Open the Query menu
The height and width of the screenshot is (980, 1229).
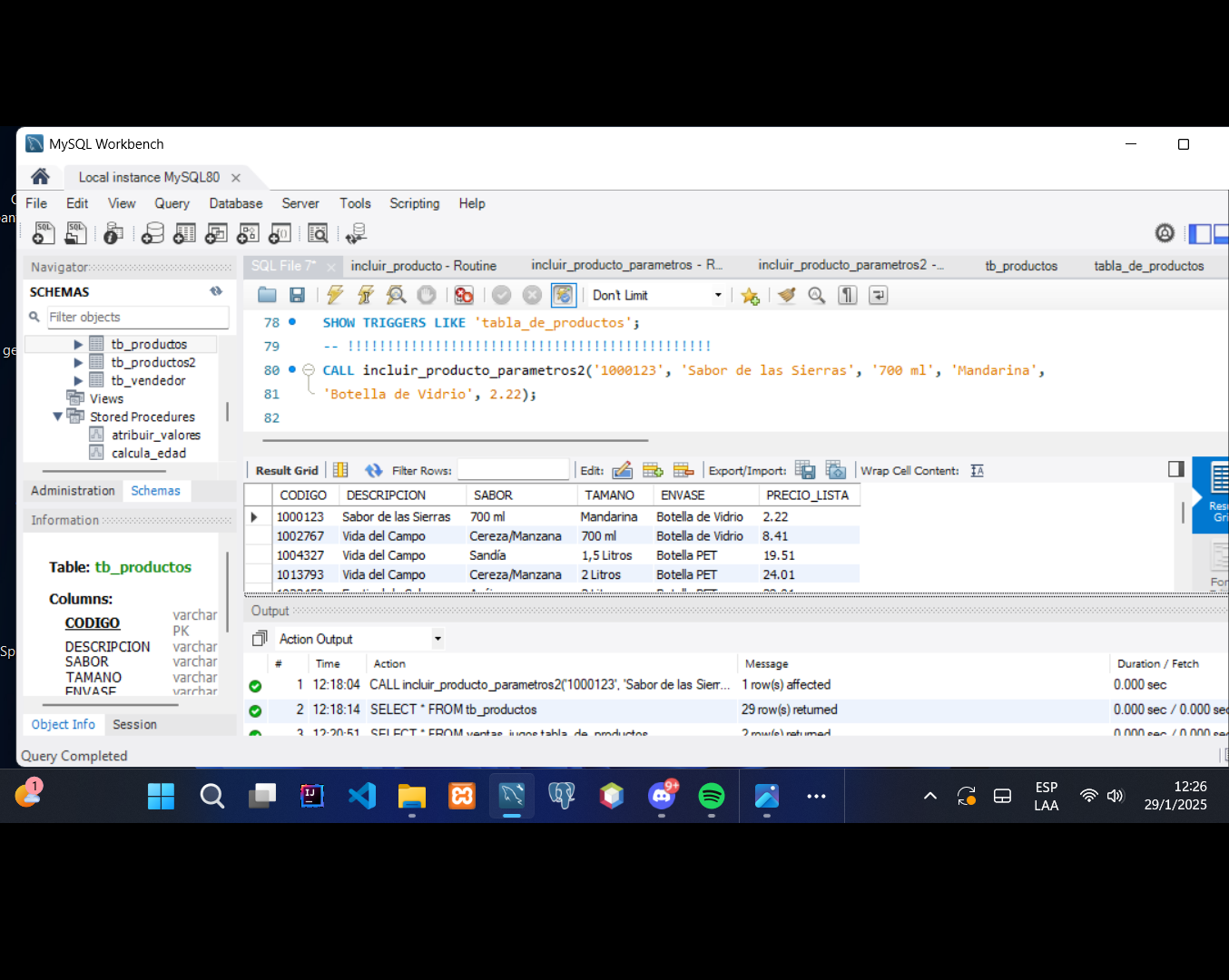point(172,203)
